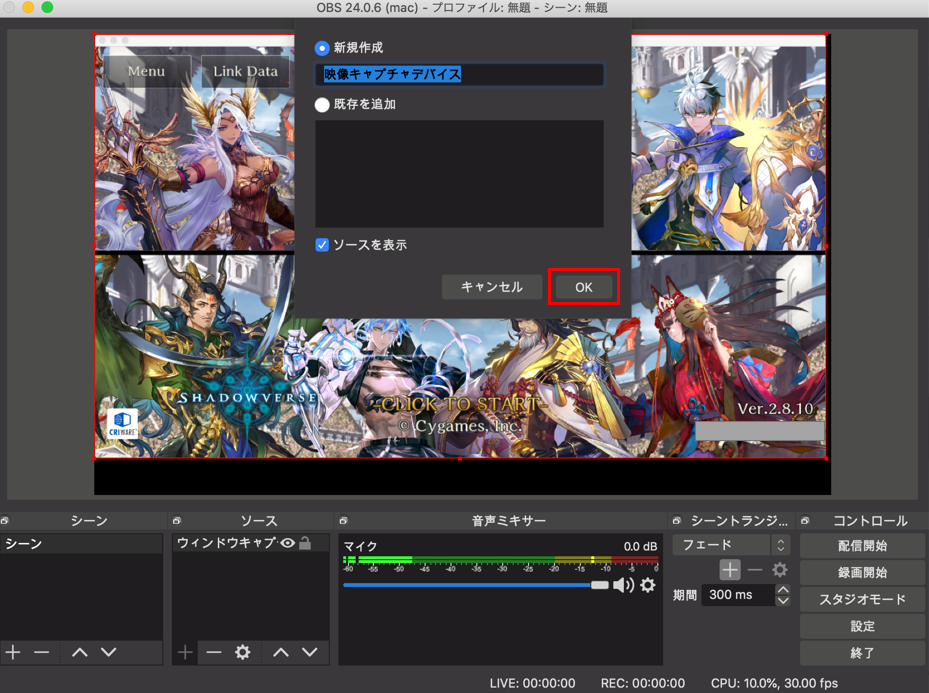Open transition properties gear icon
Viewport: 929px width, 693px height.
tap(780, 570)
